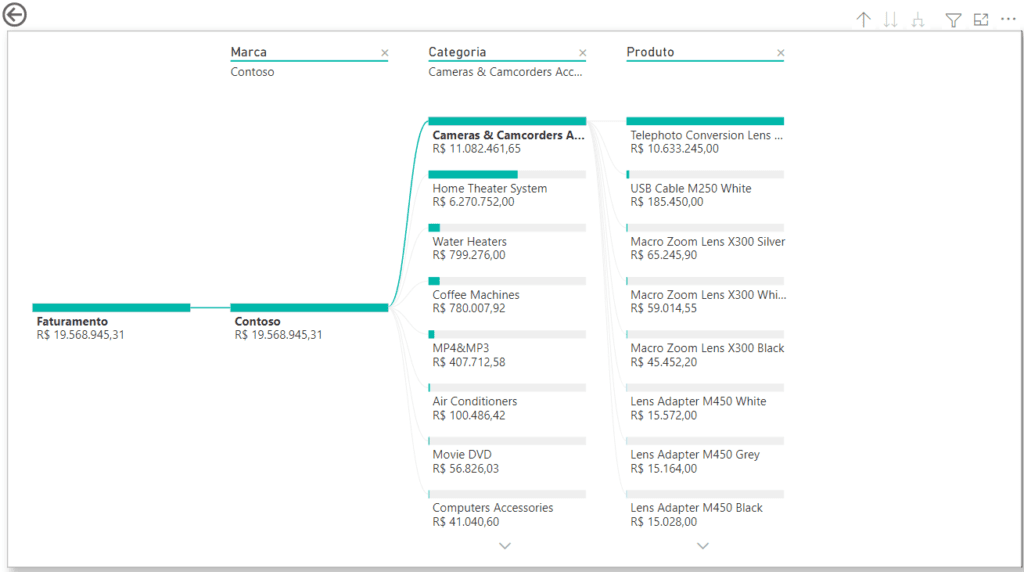Select the Movie DVD node
1024x572 pixels.
point(507,456)
